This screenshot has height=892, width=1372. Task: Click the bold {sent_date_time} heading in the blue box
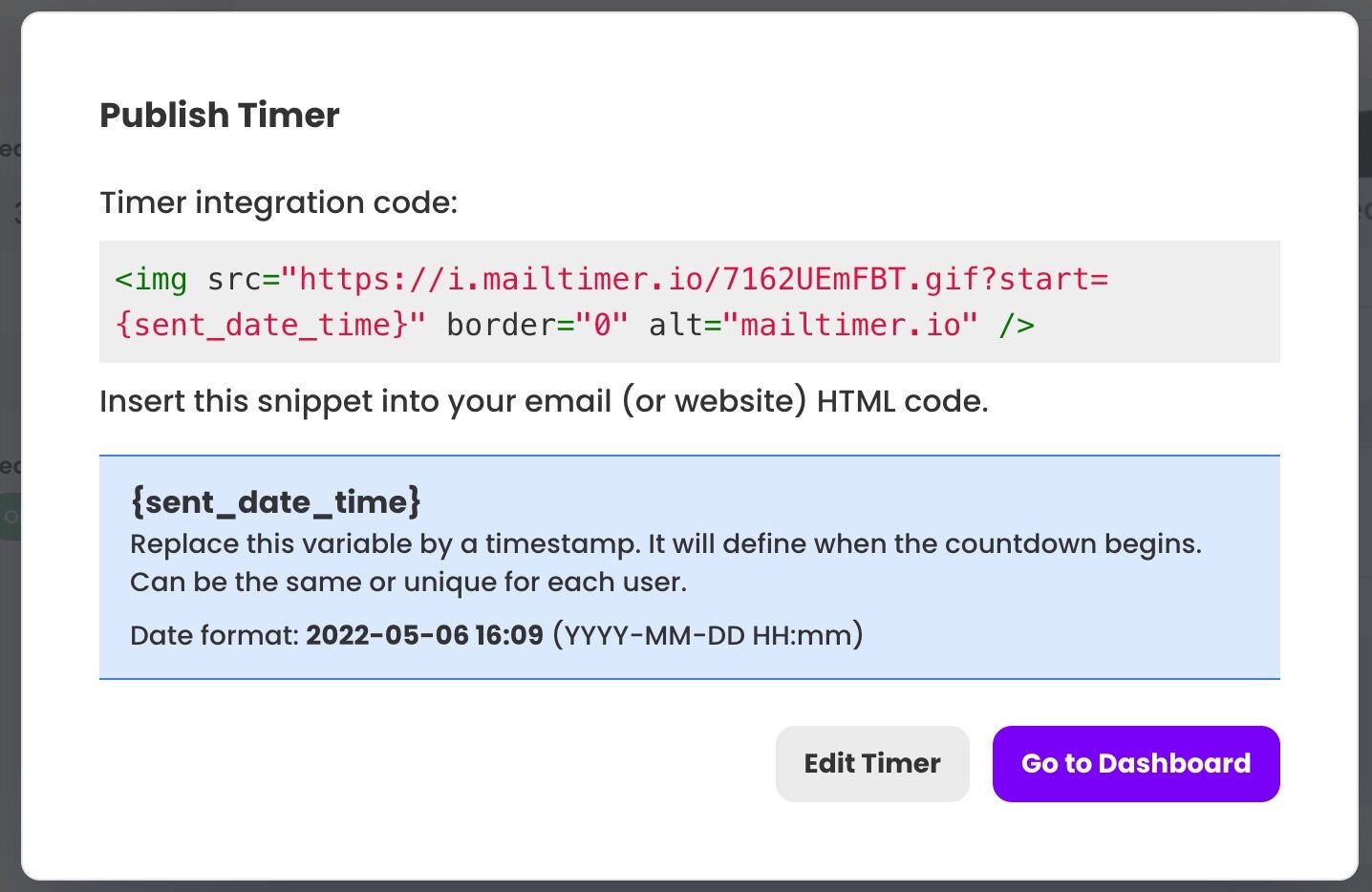(x=275, y=502)
